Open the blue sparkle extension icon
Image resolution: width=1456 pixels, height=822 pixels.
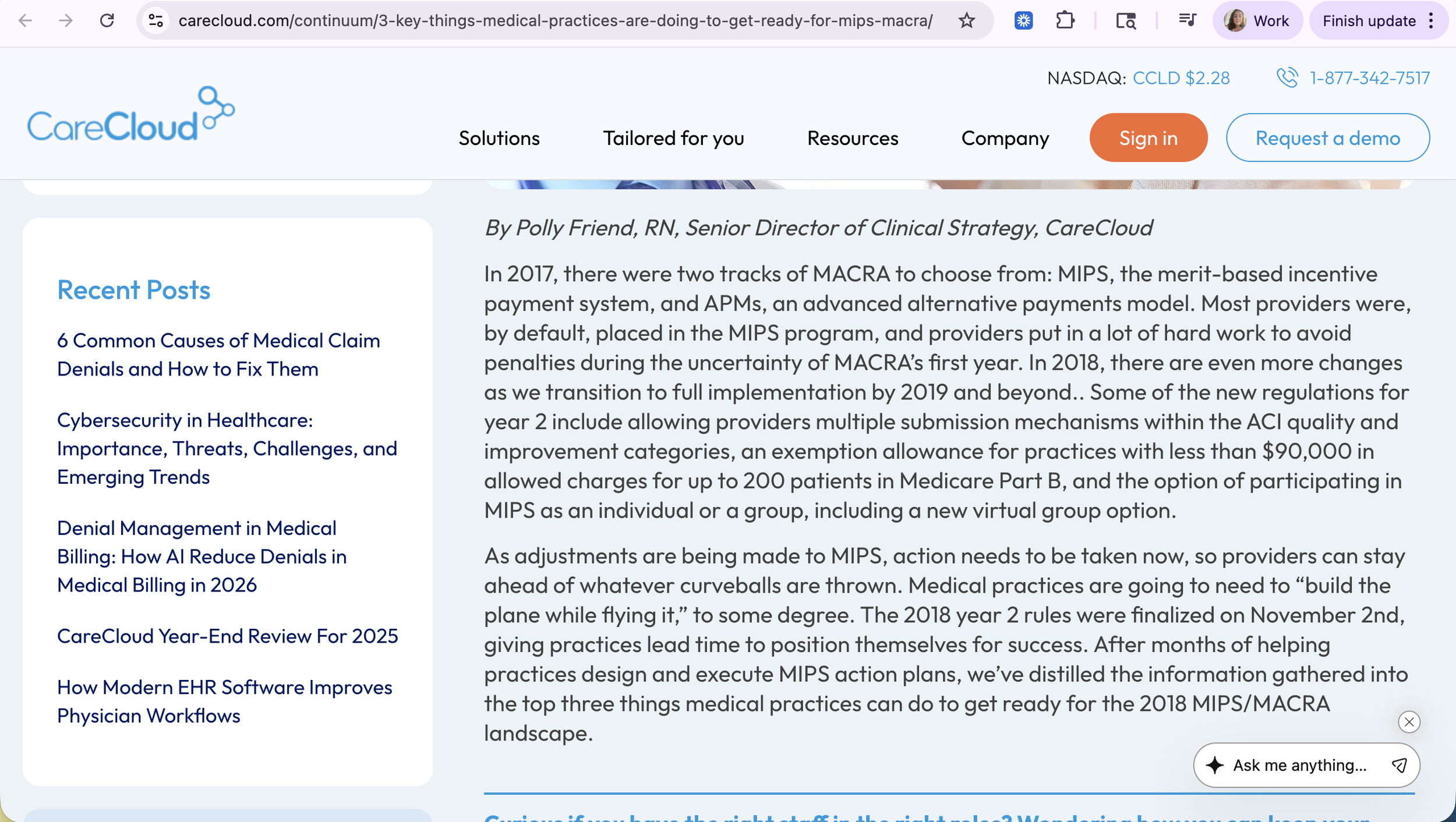1023,21
